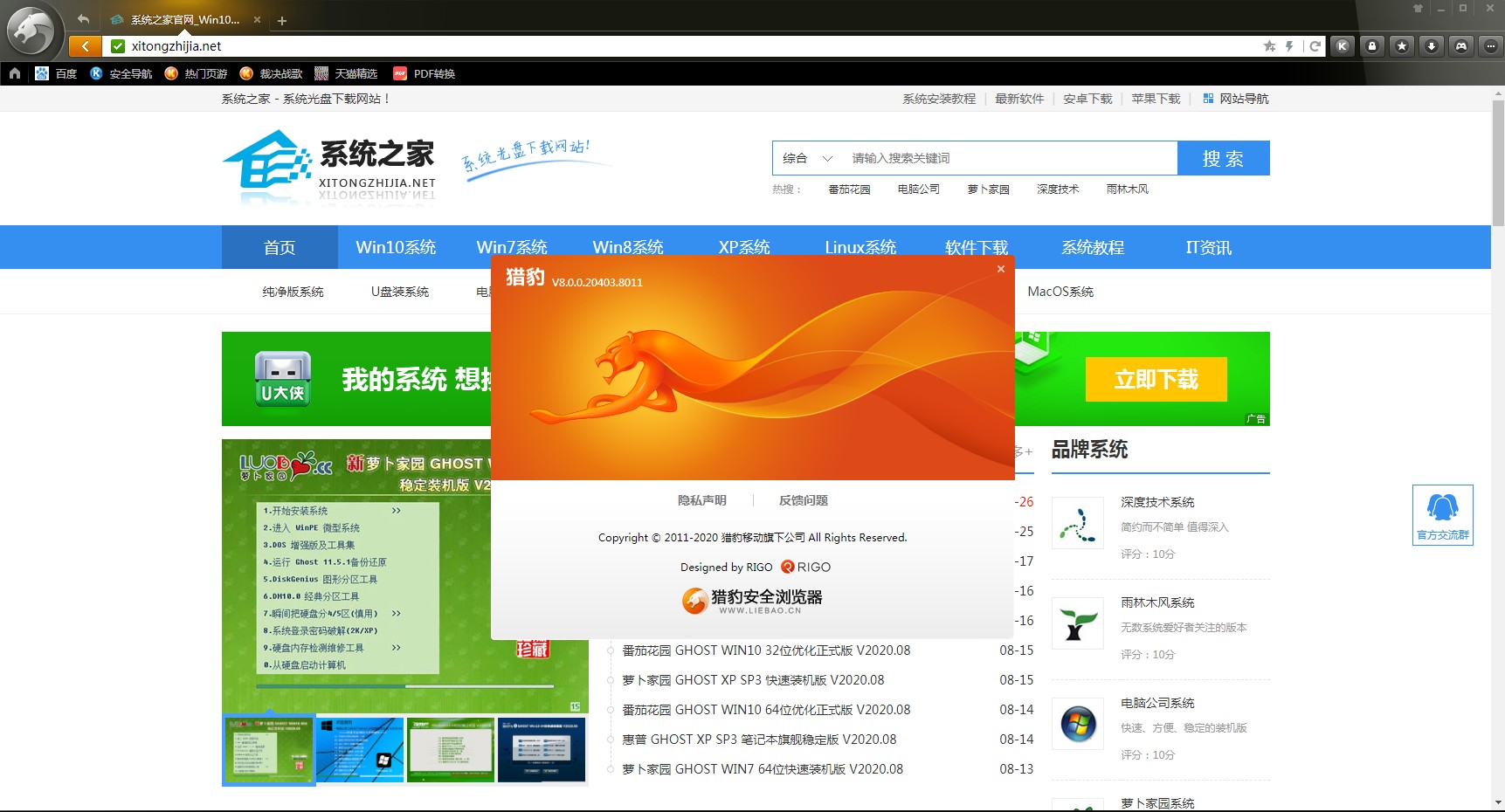Open 网站导航 top link

[1236, 99]
